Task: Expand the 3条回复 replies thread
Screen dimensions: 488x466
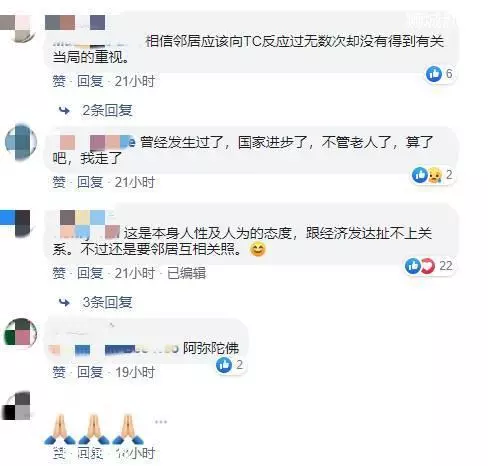Action: pyautogui.click(x=107, y=302)
